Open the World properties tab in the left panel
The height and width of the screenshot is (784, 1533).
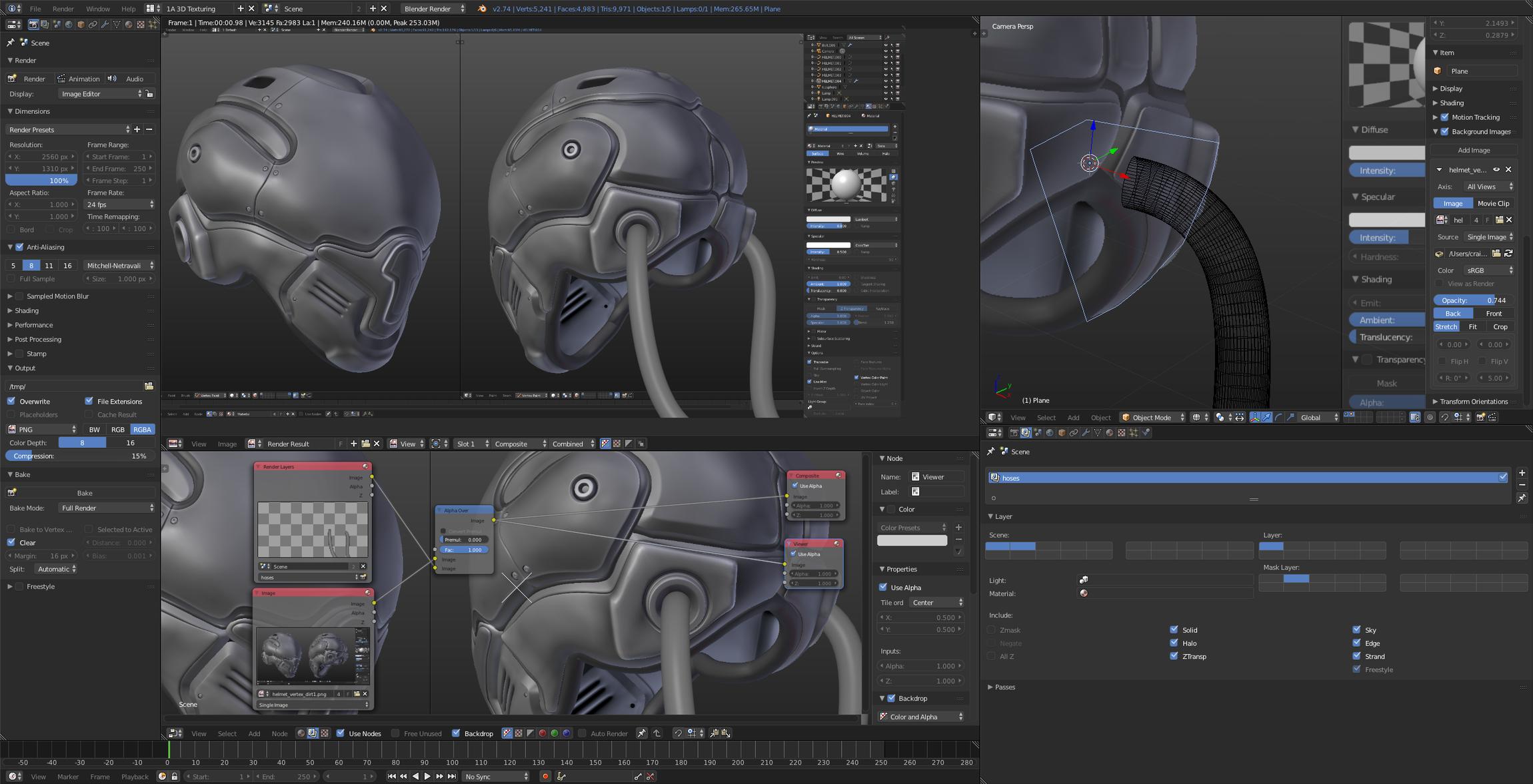(69, 25)
